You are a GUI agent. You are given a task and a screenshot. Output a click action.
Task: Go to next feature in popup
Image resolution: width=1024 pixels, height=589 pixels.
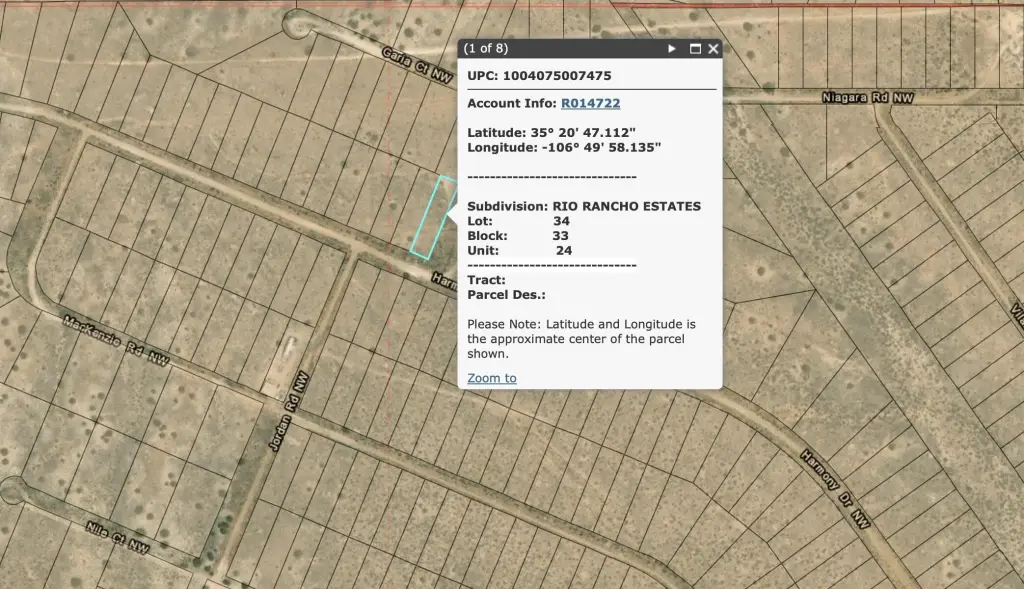click(x=672, y=48)
